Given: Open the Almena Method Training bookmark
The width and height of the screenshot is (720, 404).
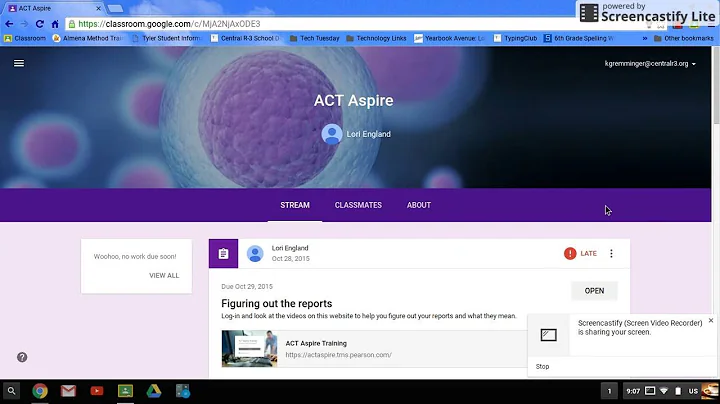Looking at the screenshot, I should [x=88, y=39].
